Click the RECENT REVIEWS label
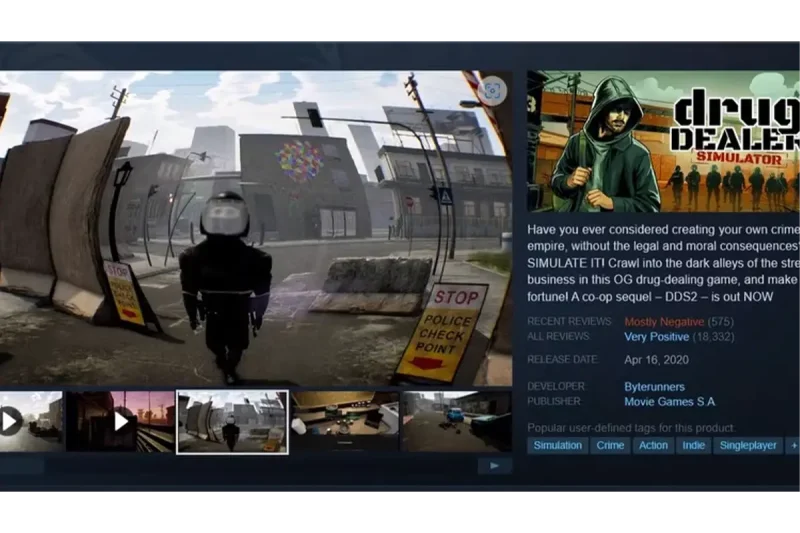Screen dimensions: 800x533 [569, 321]
